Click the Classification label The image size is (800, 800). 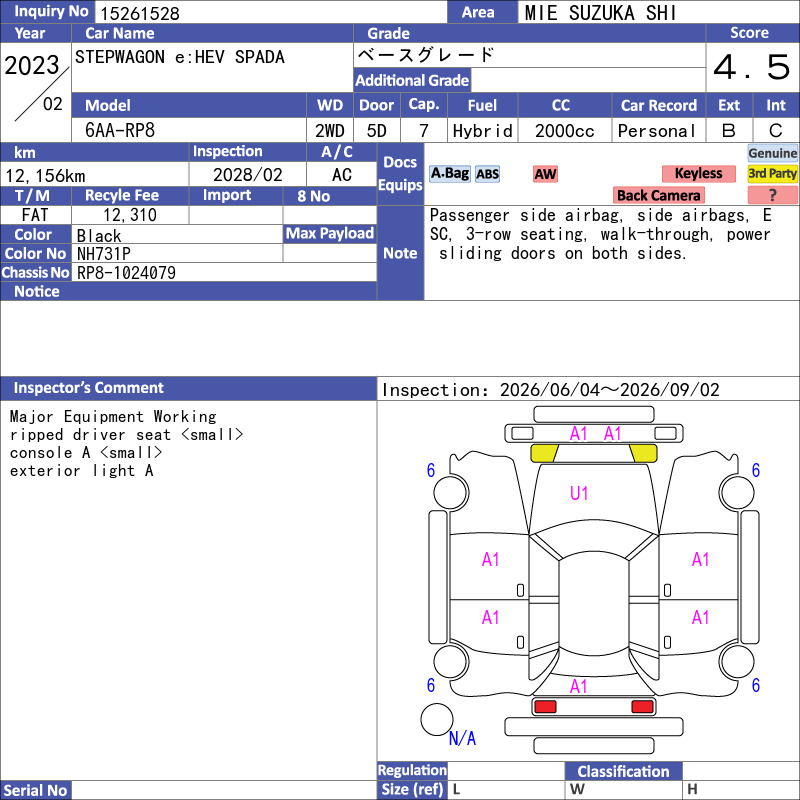(x=623, y=771)
